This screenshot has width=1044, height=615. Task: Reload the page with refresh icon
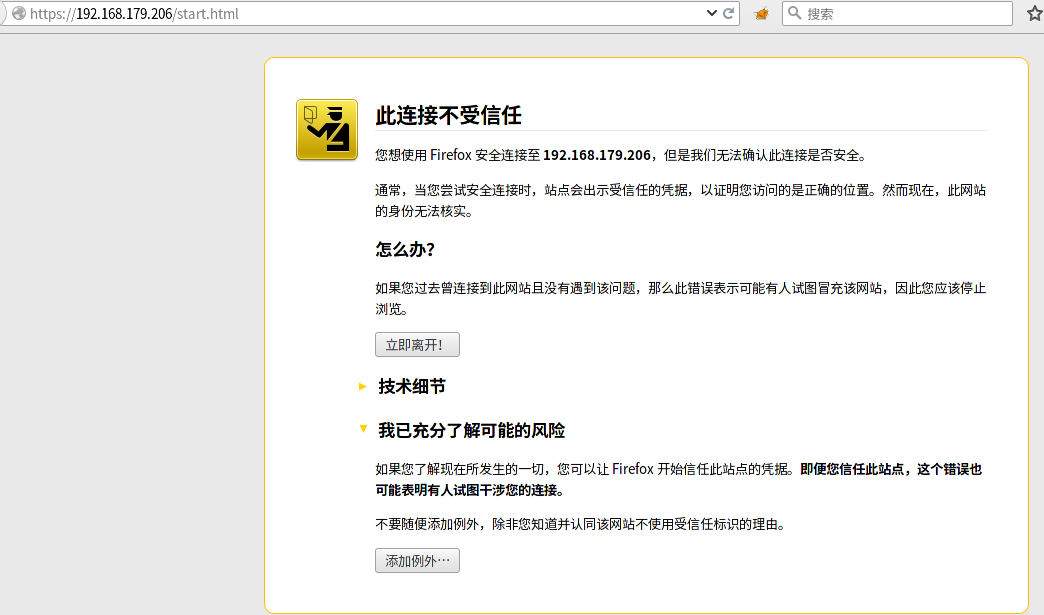(728, 13)
